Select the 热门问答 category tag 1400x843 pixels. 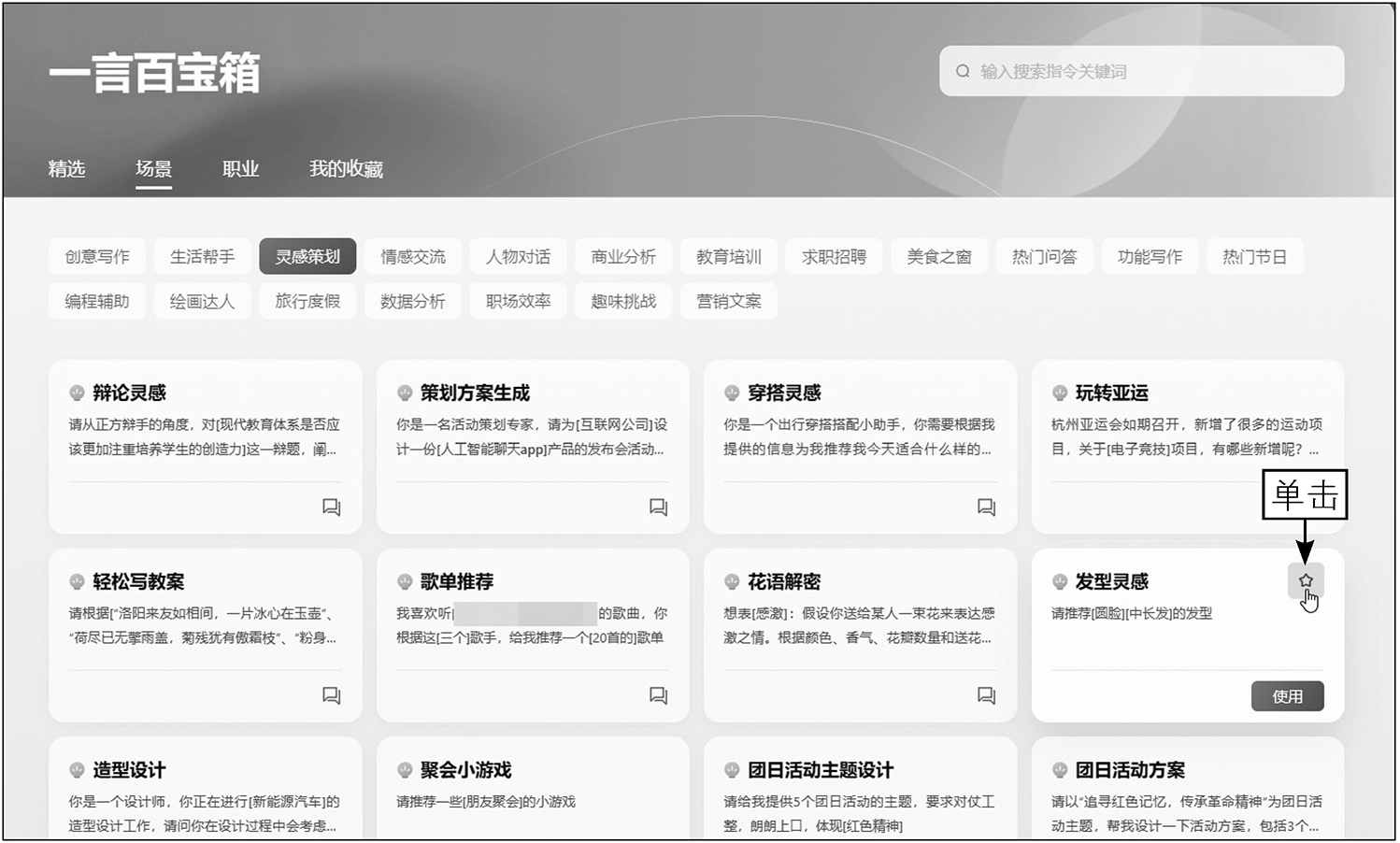[x=1045, y=256]
